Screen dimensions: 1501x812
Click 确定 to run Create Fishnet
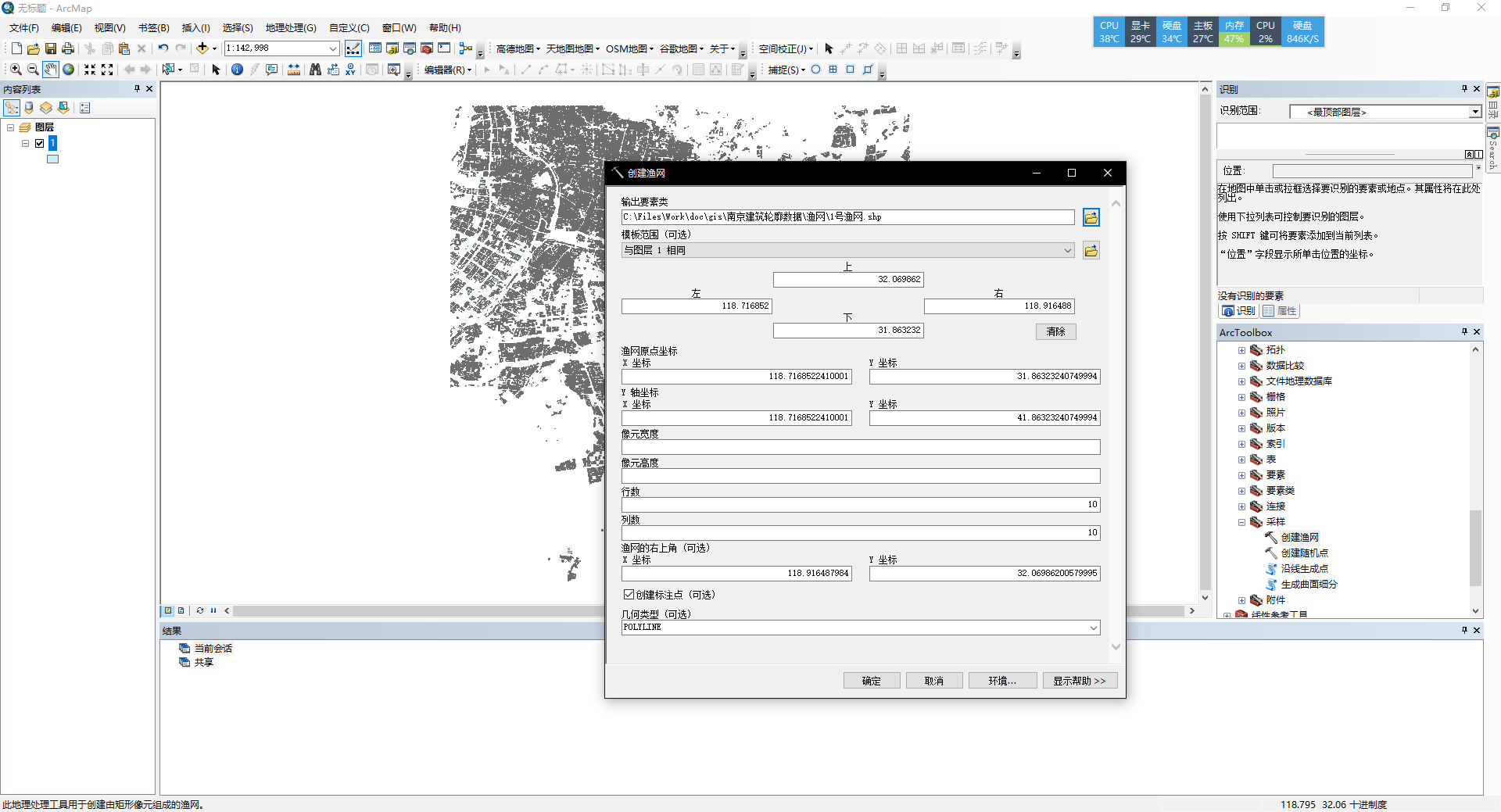872,681
